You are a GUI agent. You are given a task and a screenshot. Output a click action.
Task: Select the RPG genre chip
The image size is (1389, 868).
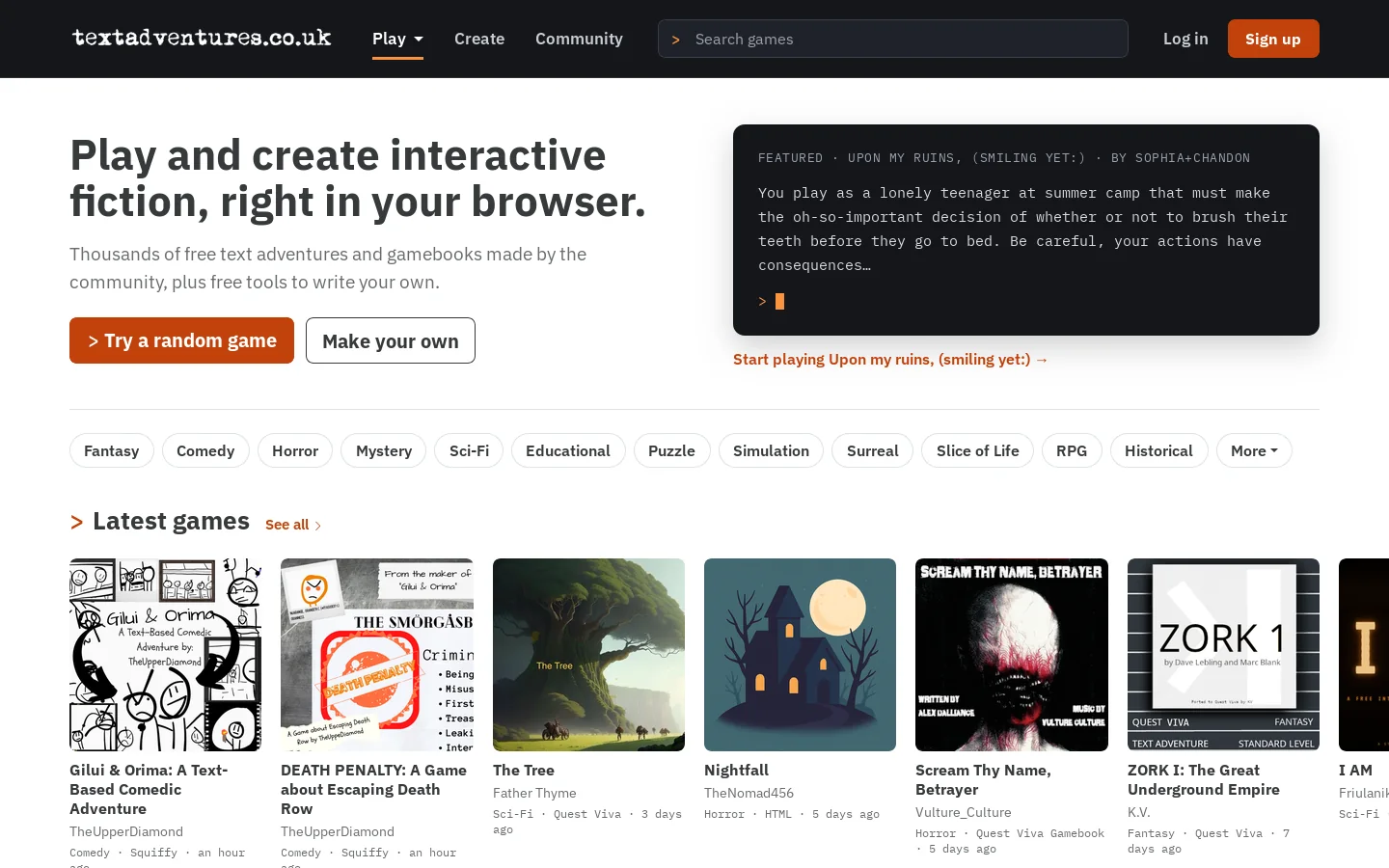(x=1072, y=450)
